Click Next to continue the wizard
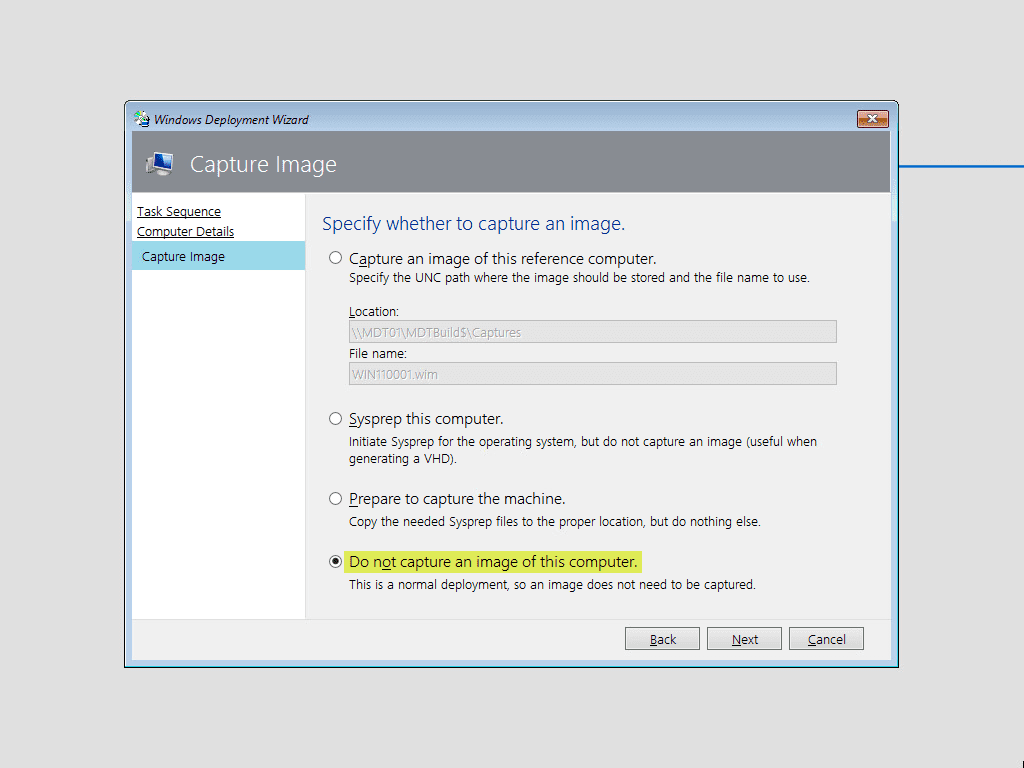 point(744,639)
